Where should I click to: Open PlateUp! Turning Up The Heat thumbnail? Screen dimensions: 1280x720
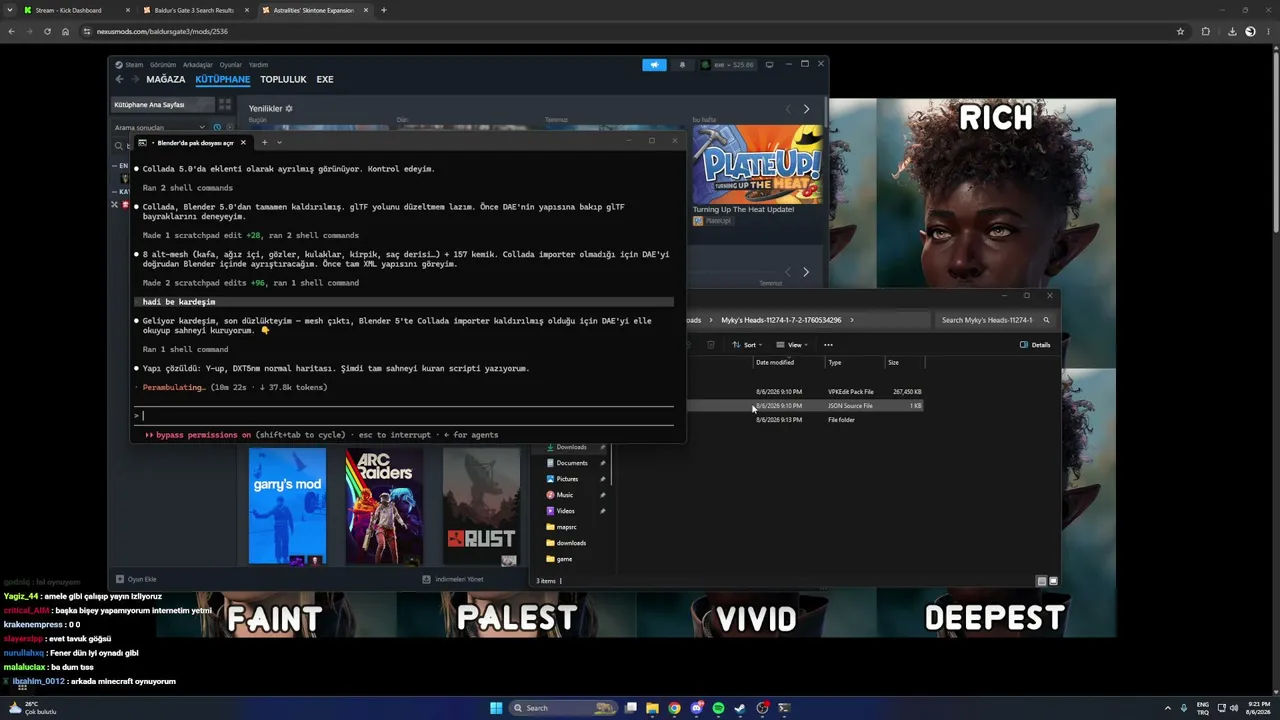pos(758,164)
